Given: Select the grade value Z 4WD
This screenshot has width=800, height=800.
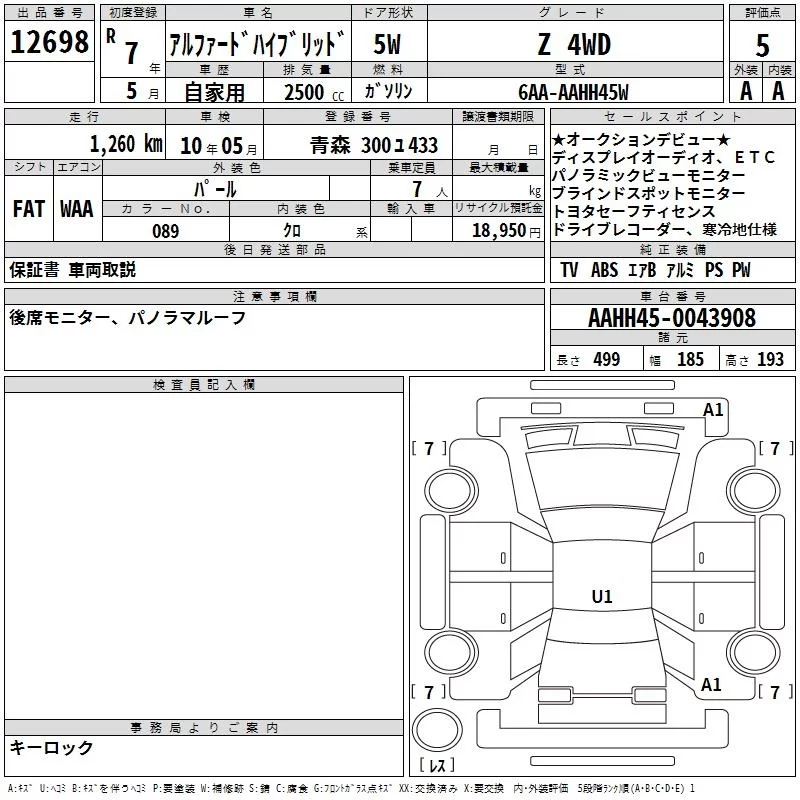Looking at the screenshot, I should 574,44.
